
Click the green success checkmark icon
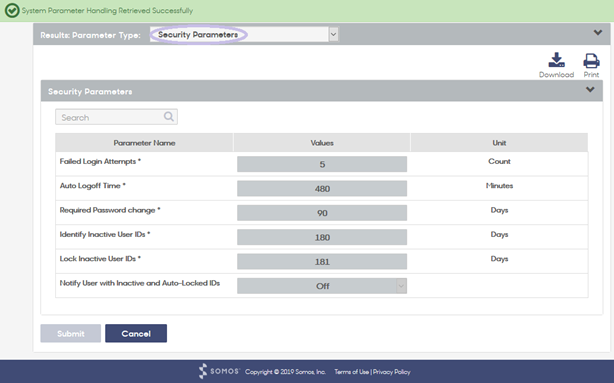(12, 11)
